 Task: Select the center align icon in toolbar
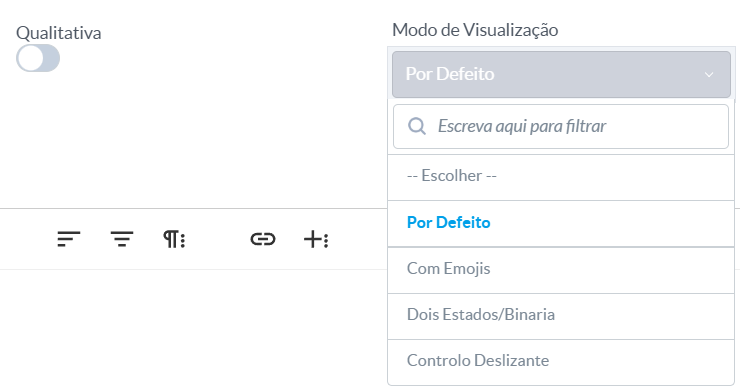[122, 239]
